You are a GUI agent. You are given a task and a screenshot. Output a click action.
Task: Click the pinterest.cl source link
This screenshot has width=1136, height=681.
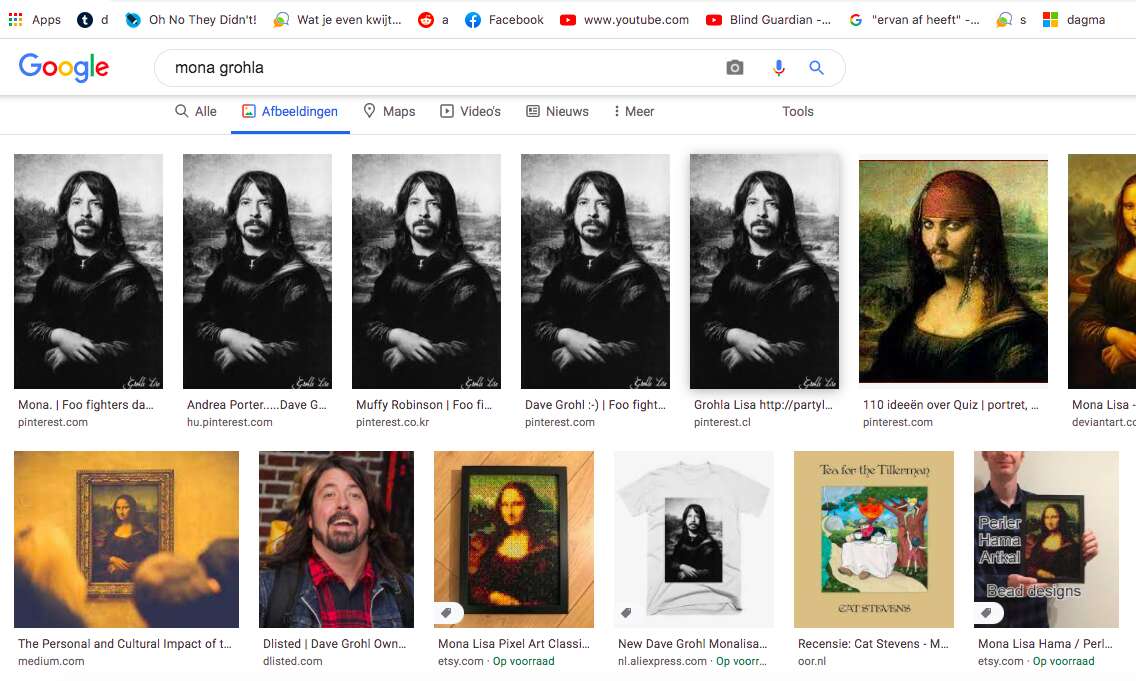722,422
